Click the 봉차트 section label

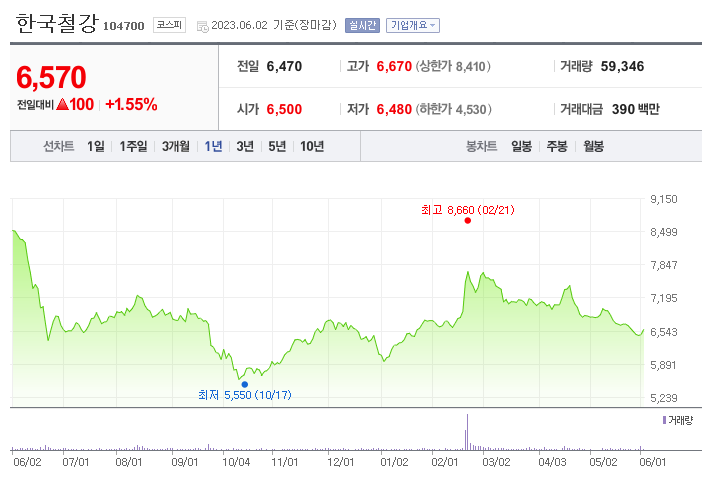[481, 146]
